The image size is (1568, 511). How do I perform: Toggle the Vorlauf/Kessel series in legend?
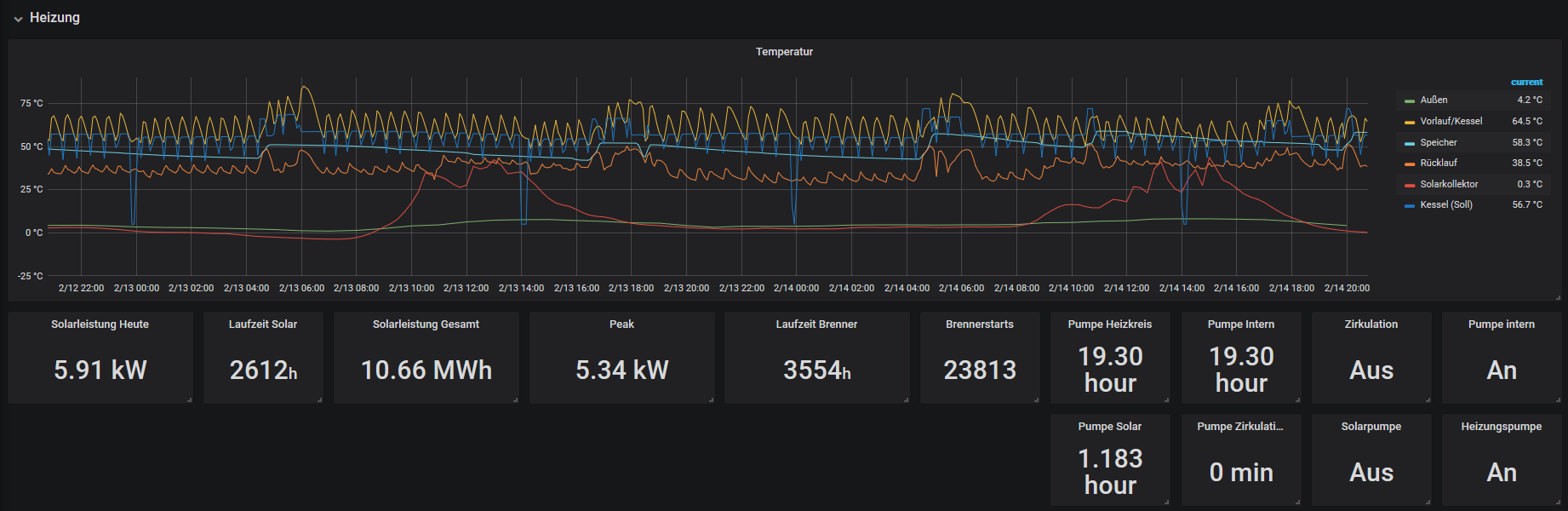[1451, 121]
